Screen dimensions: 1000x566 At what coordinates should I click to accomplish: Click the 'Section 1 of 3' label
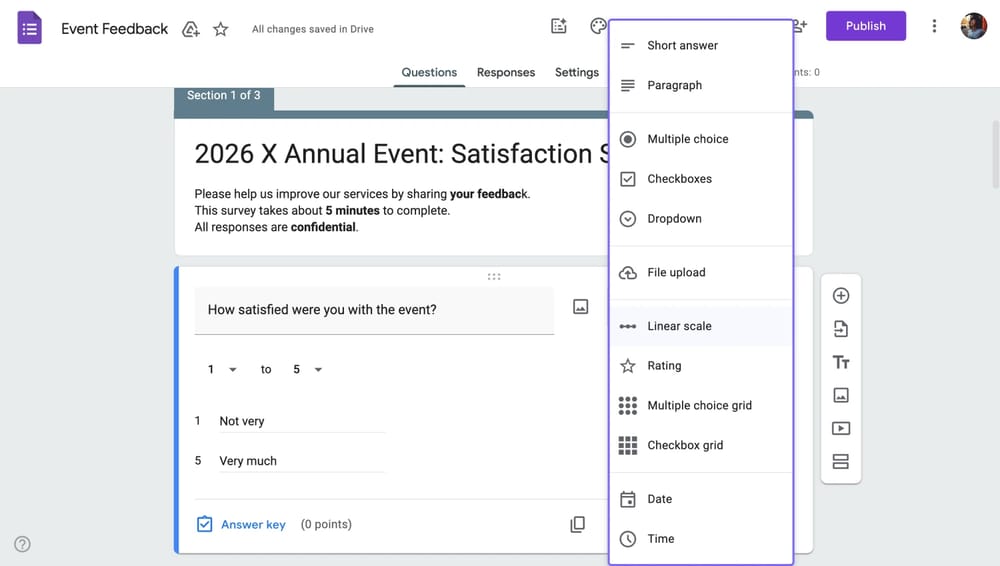tap(223, 95)
